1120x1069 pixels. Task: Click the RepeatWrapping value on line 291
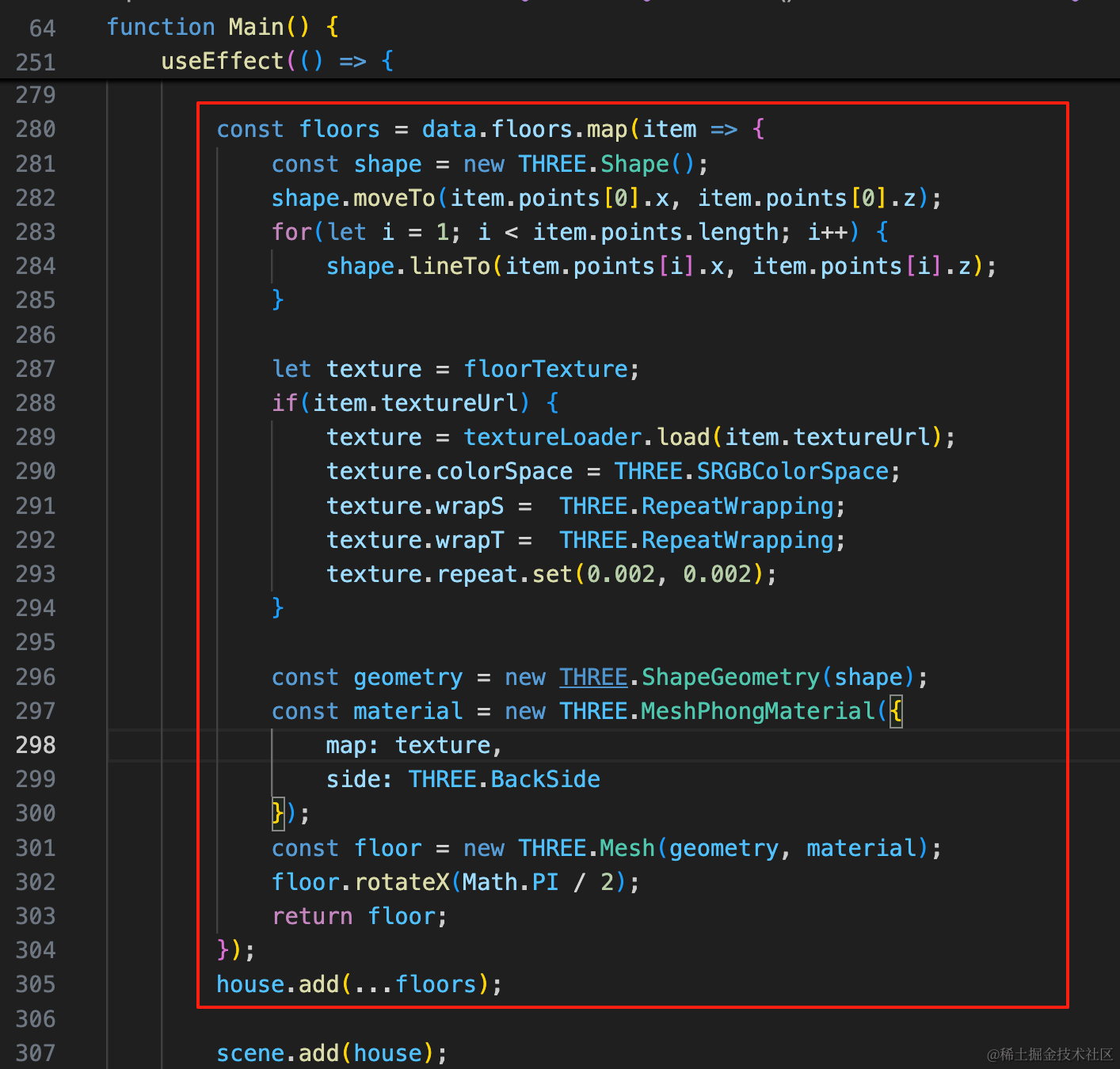pos(737,506)
